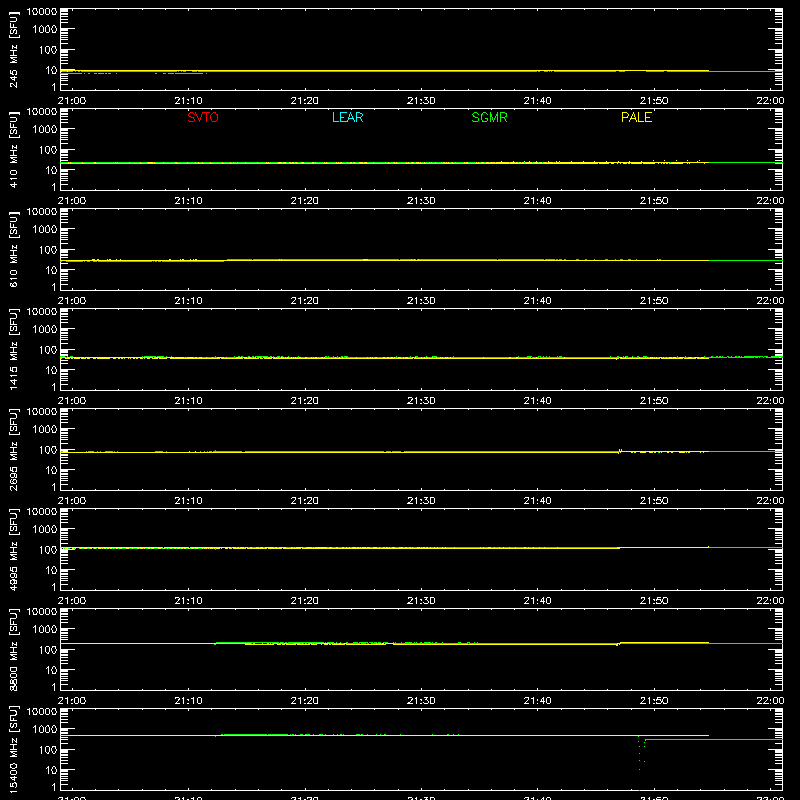800x800 pixels.
Task: Click 21:40 tick under the 4995 MHz plot
Action: click(x=537, y=601)
